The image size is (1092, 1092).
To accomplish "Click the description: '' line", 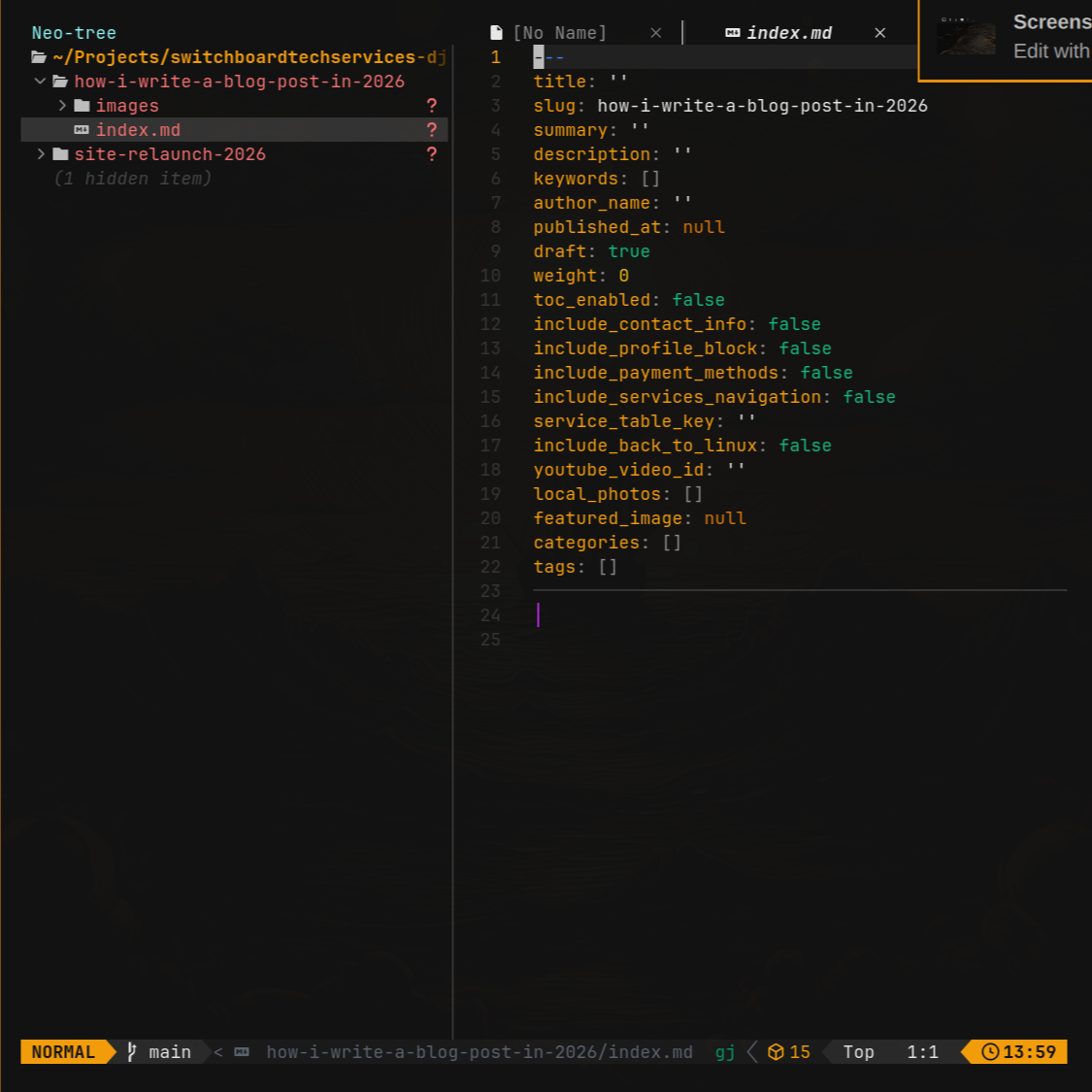I will point(612,154).
